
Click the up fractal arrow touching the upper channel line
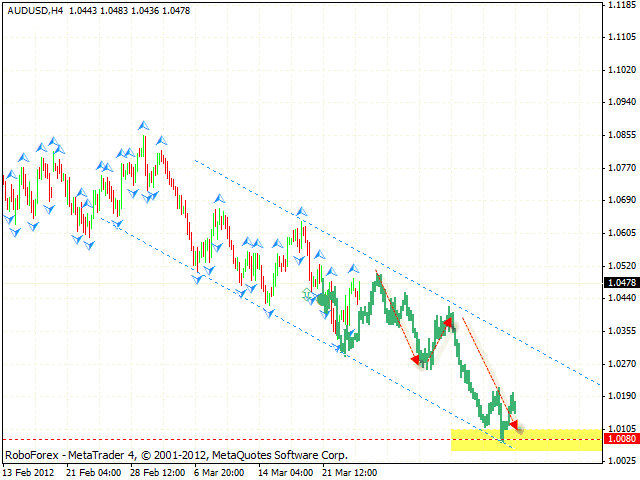(x=302, y=211)
